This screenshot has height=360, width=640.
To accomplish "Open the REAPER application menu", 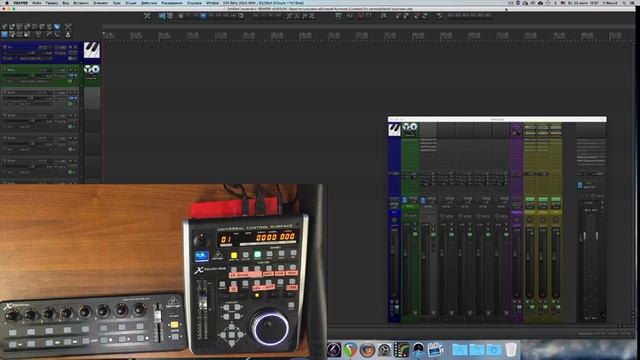I will tap(20, 3).
